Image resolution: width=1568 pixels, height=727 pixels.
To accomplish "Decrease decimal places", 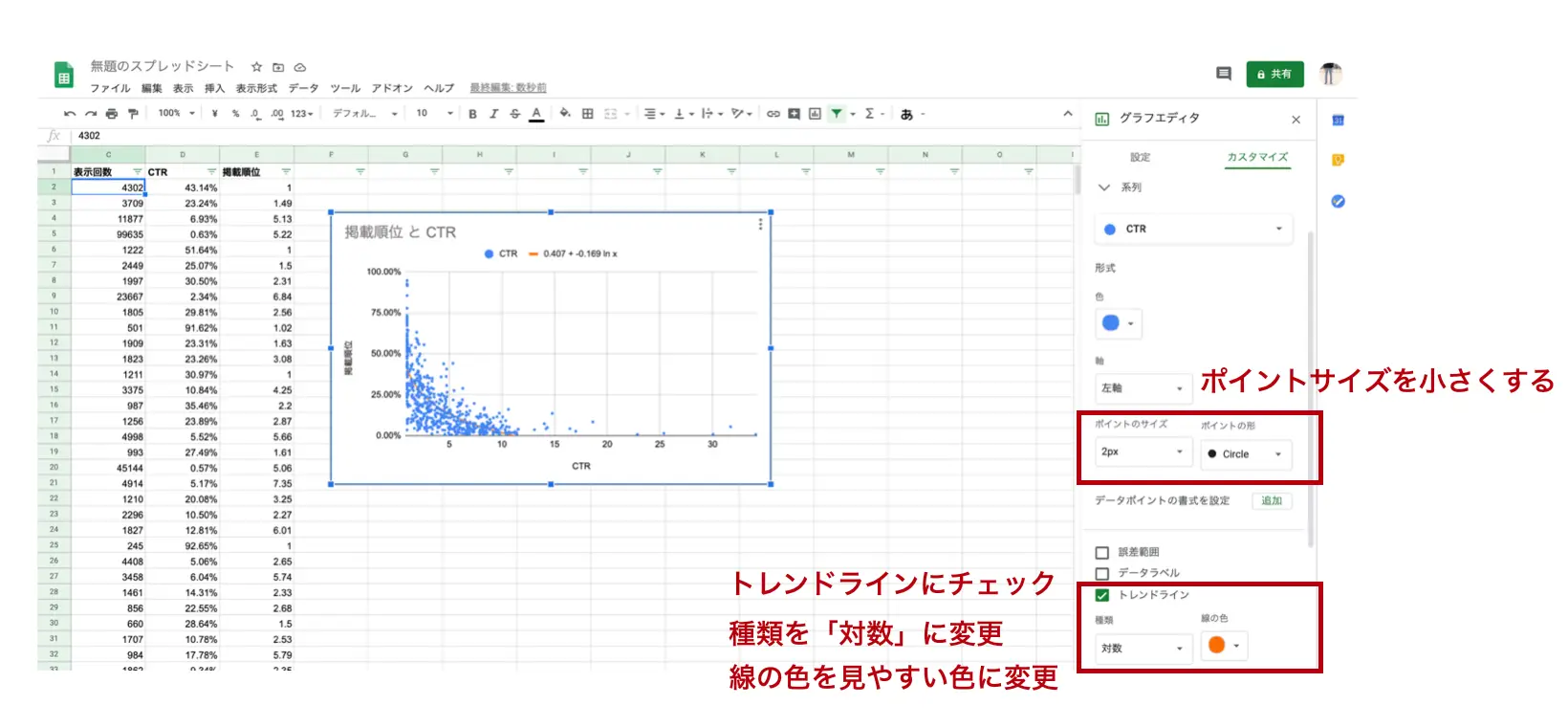I will pos(255,114).
